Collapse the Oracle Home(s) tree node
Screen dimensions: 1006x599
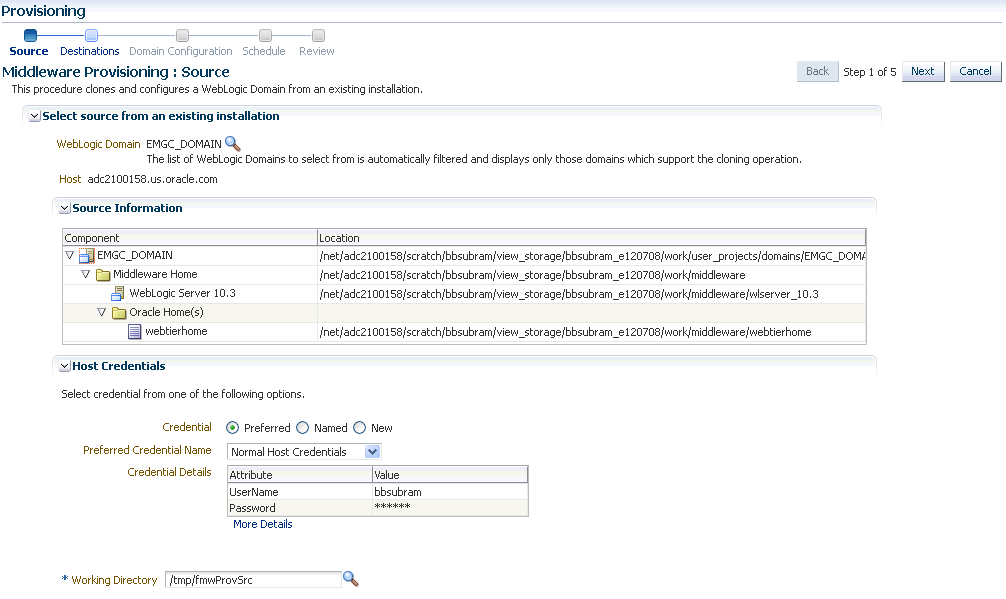click(101, 312)
